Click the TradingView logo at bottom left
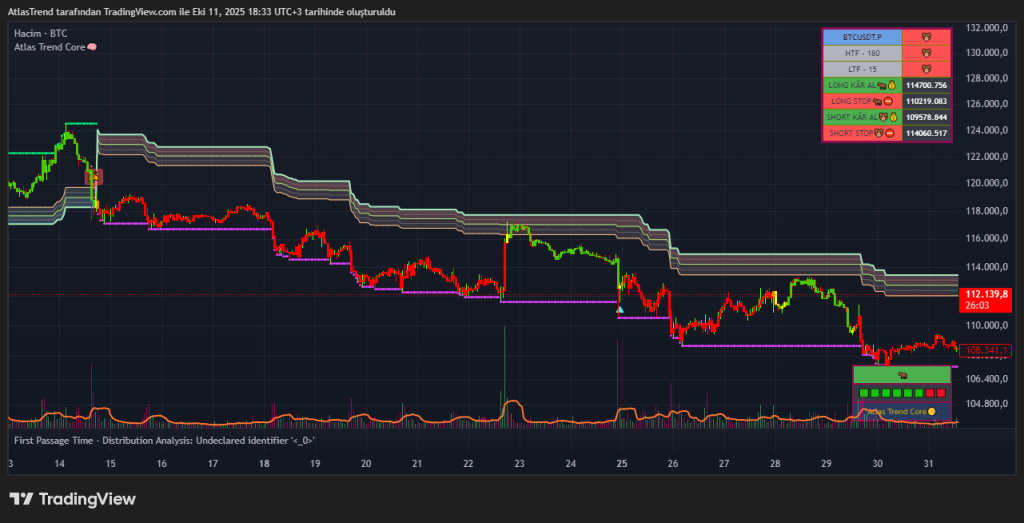 [72, 499]
